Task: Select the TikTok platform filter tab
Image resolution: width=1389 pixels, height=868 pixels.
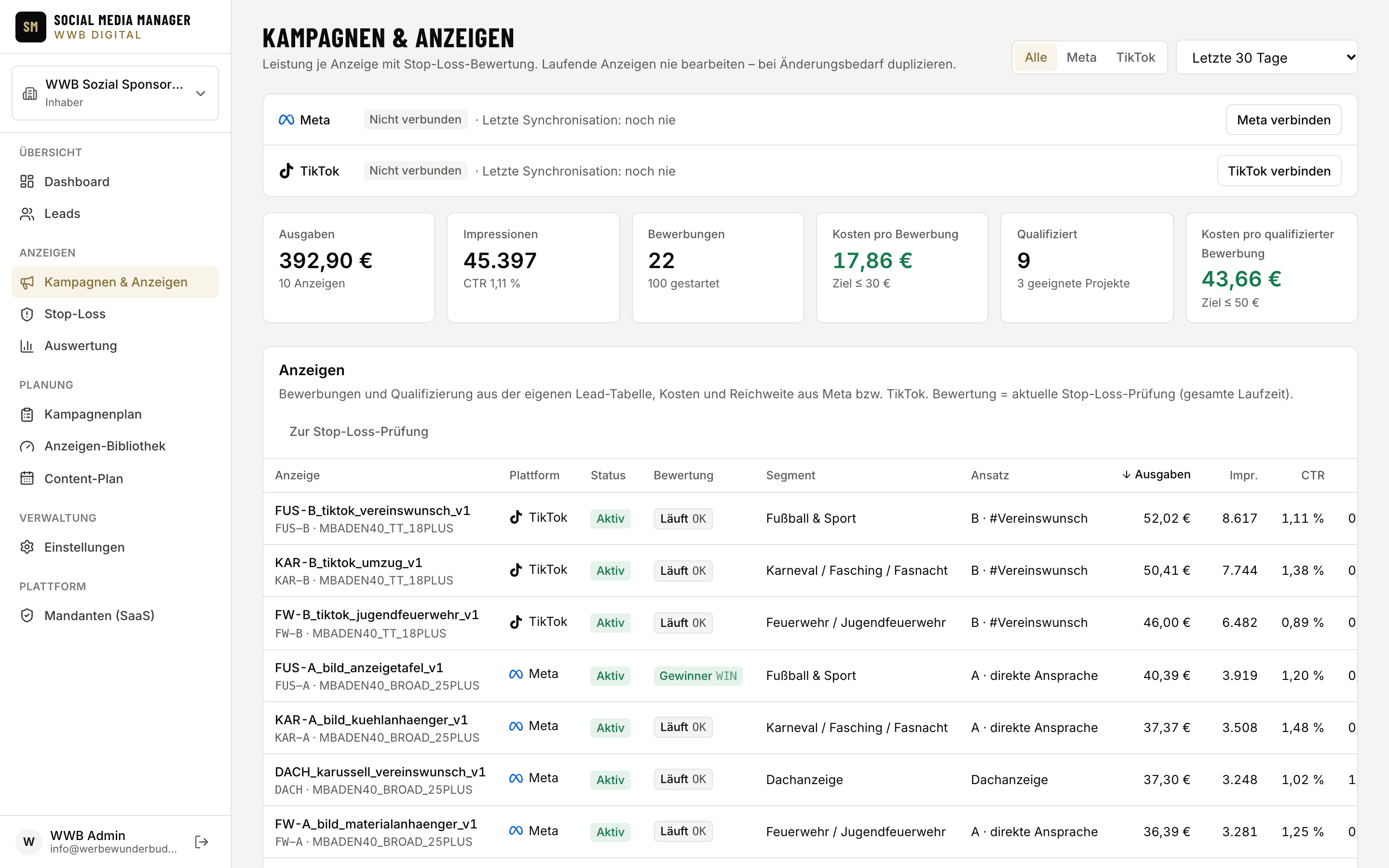Action: click(1135, 57)
